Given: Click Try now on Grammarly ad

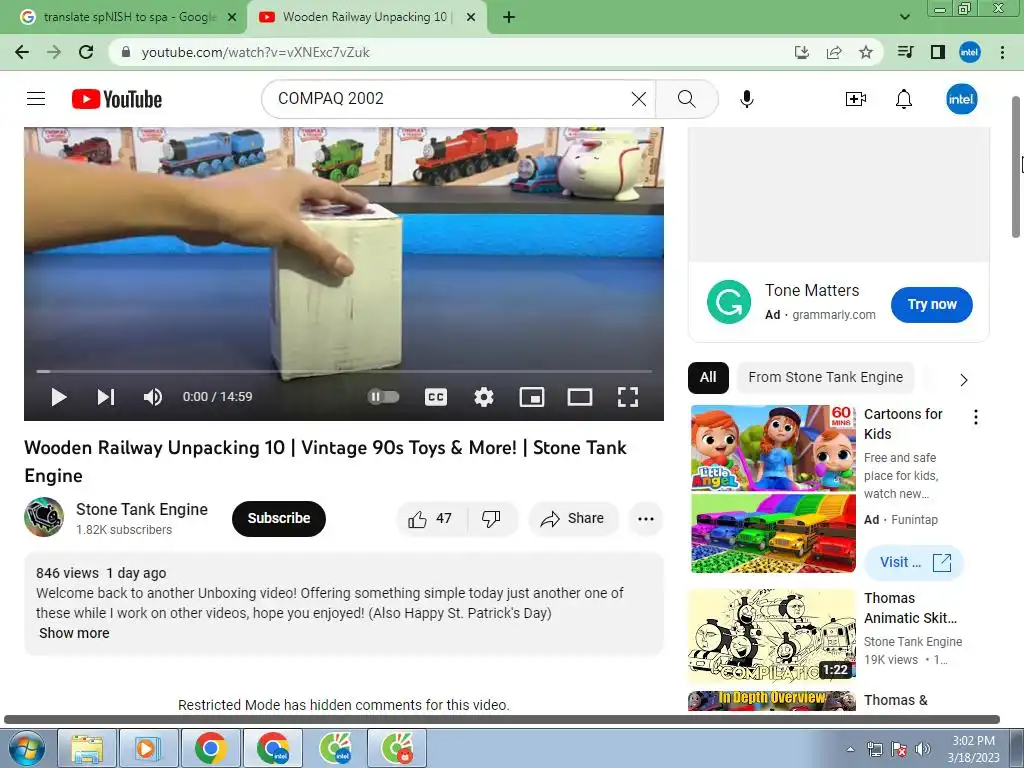Looking at the screenshot, I should (932, 304).
